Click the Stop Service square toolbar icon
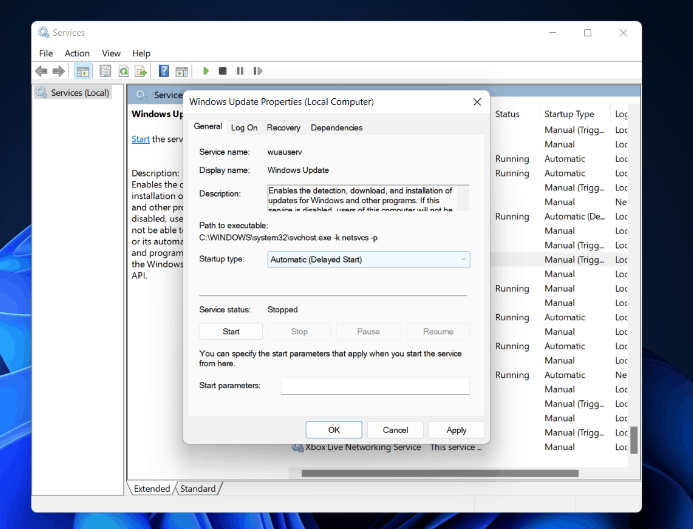The height and width of the screenshot is (529, 693). pyautogui.click(x=223, y=71)
